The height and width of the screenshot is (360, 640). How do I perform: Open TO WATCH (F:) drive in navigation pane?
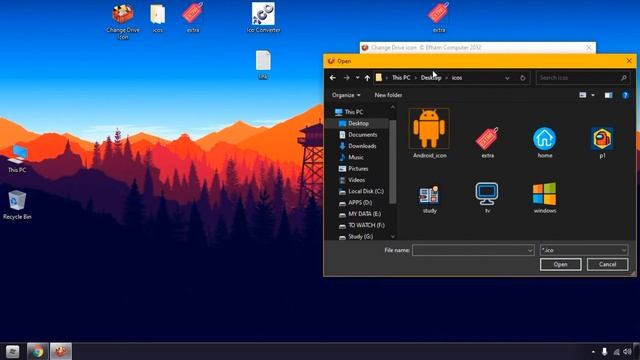pos(362,225)
